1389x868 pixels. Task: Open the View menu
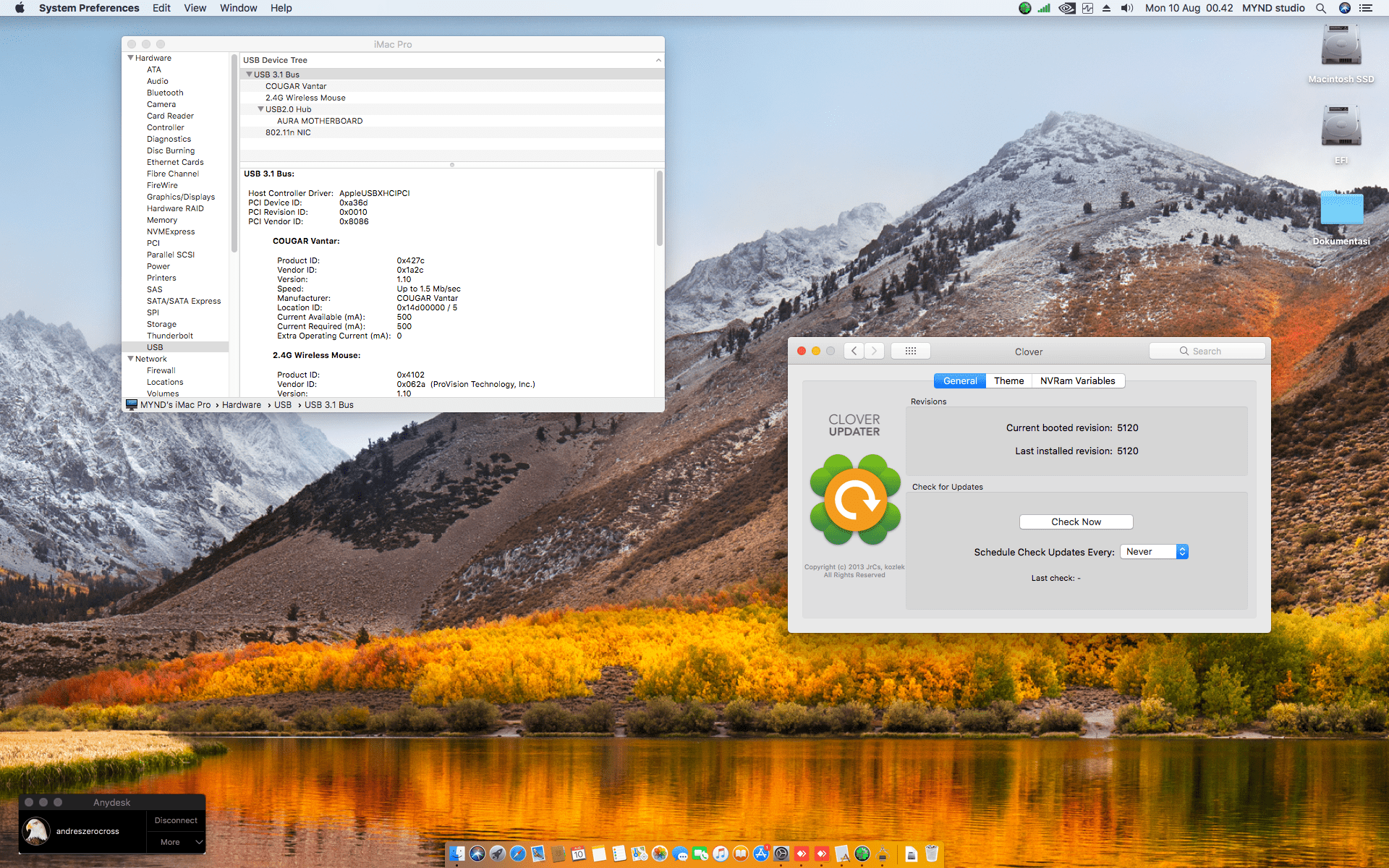[x=195, y=8]
